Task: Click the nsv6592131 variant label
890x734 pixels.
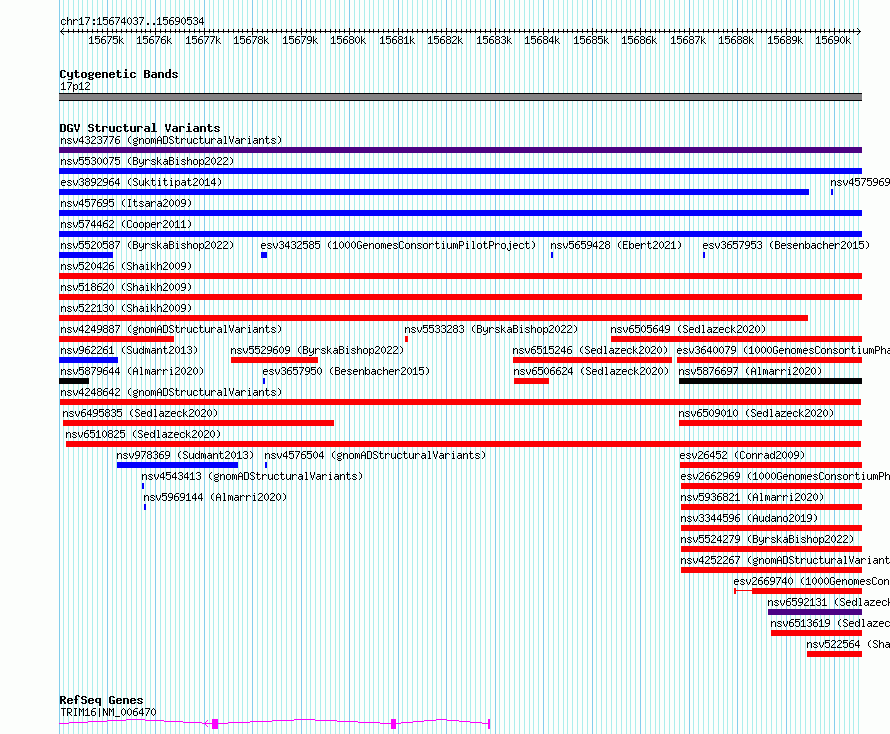Action: pyautogui.click(x=829, y=602)
